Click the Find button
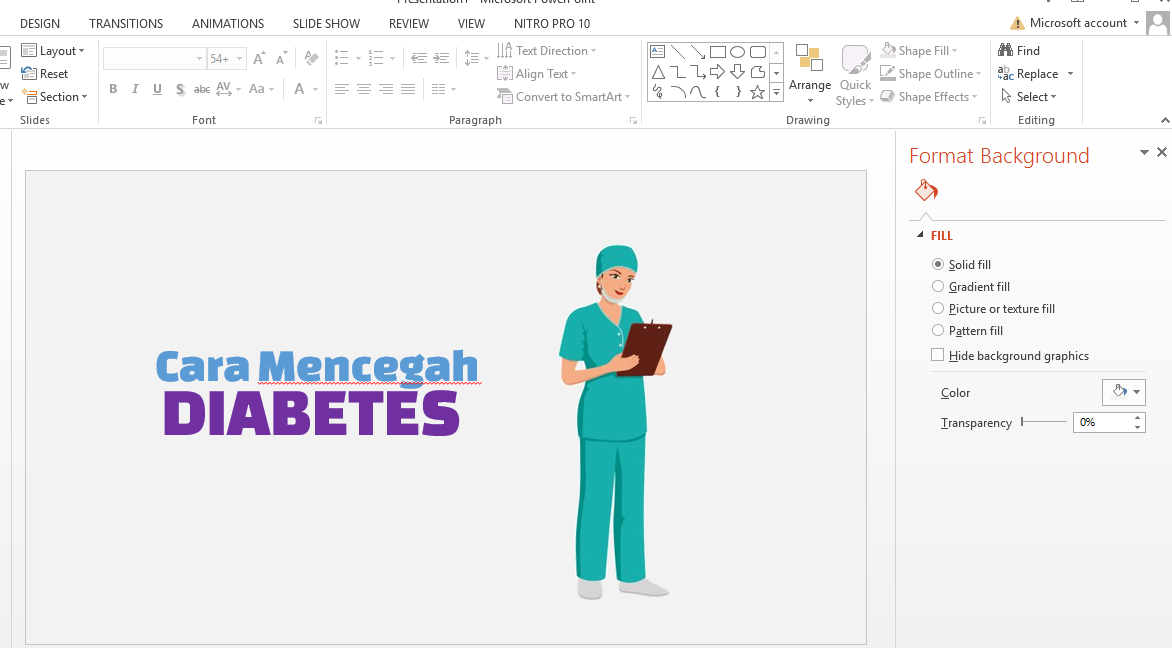 coord(1019,51)
